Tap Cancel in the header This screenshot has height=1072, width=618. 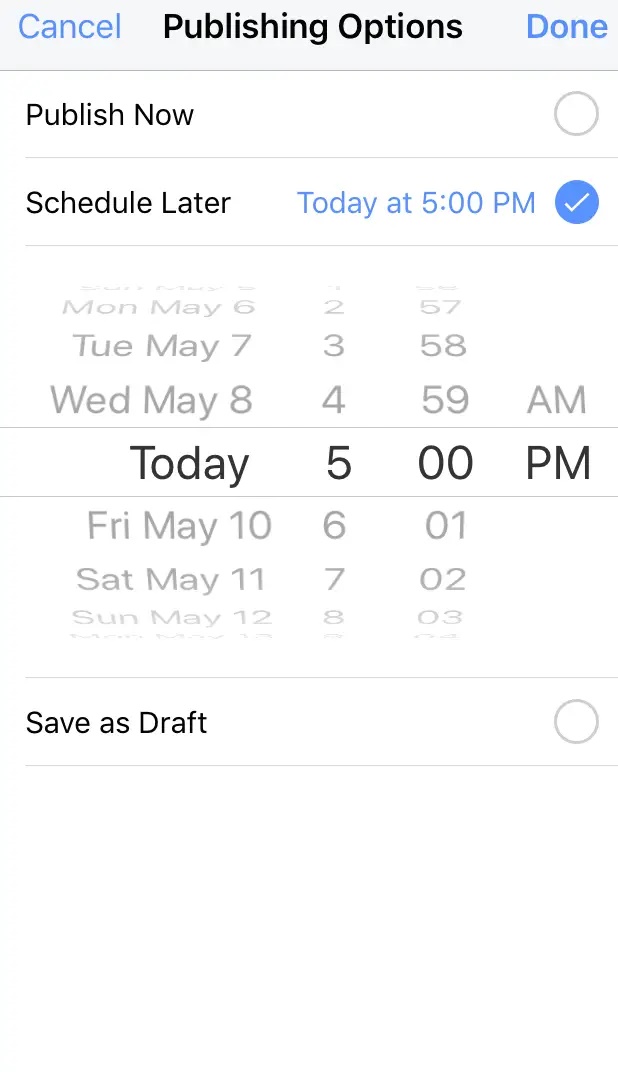70,27
